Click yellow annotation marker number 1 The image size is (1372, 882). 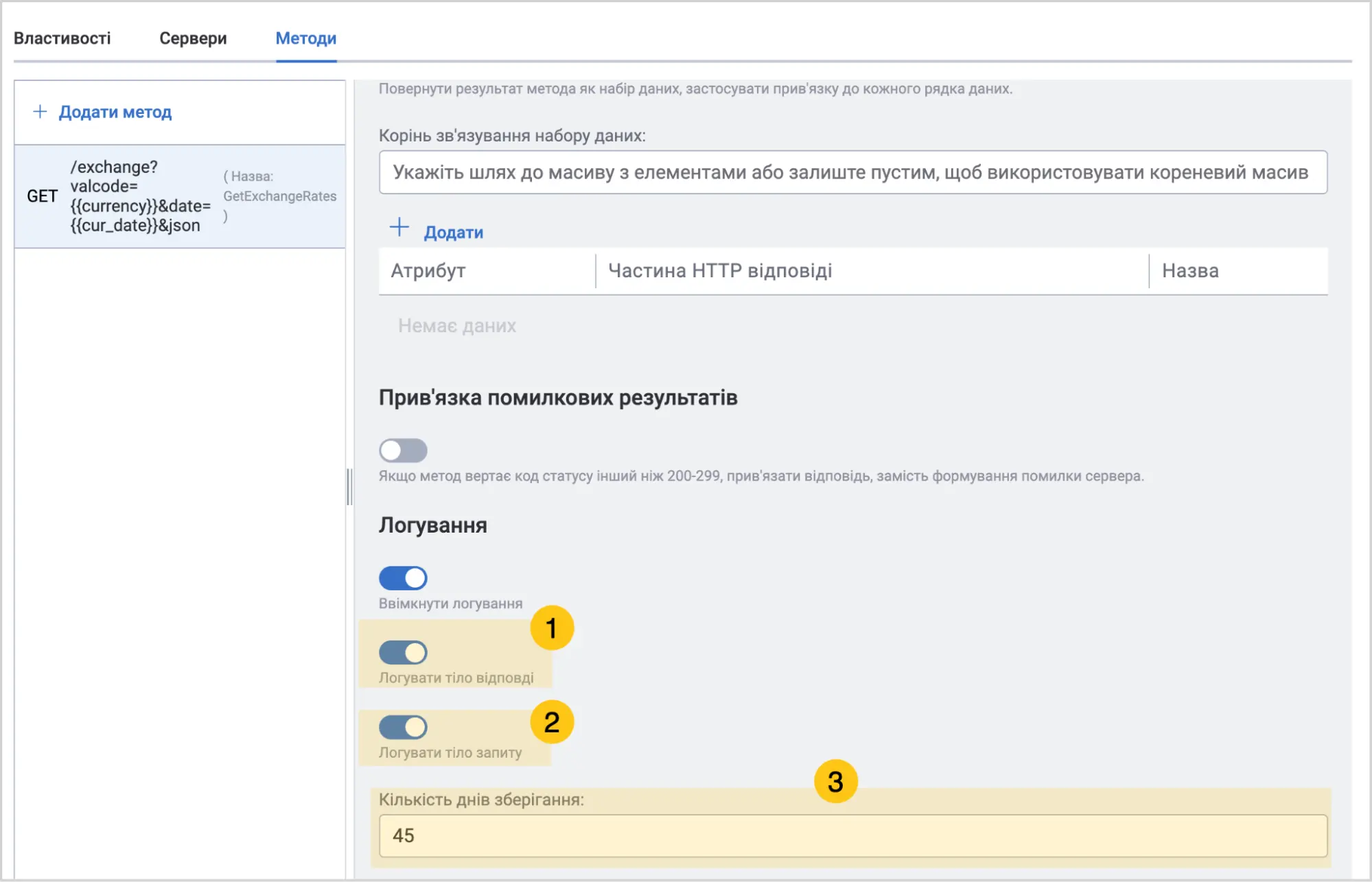(x=552, y=628)
